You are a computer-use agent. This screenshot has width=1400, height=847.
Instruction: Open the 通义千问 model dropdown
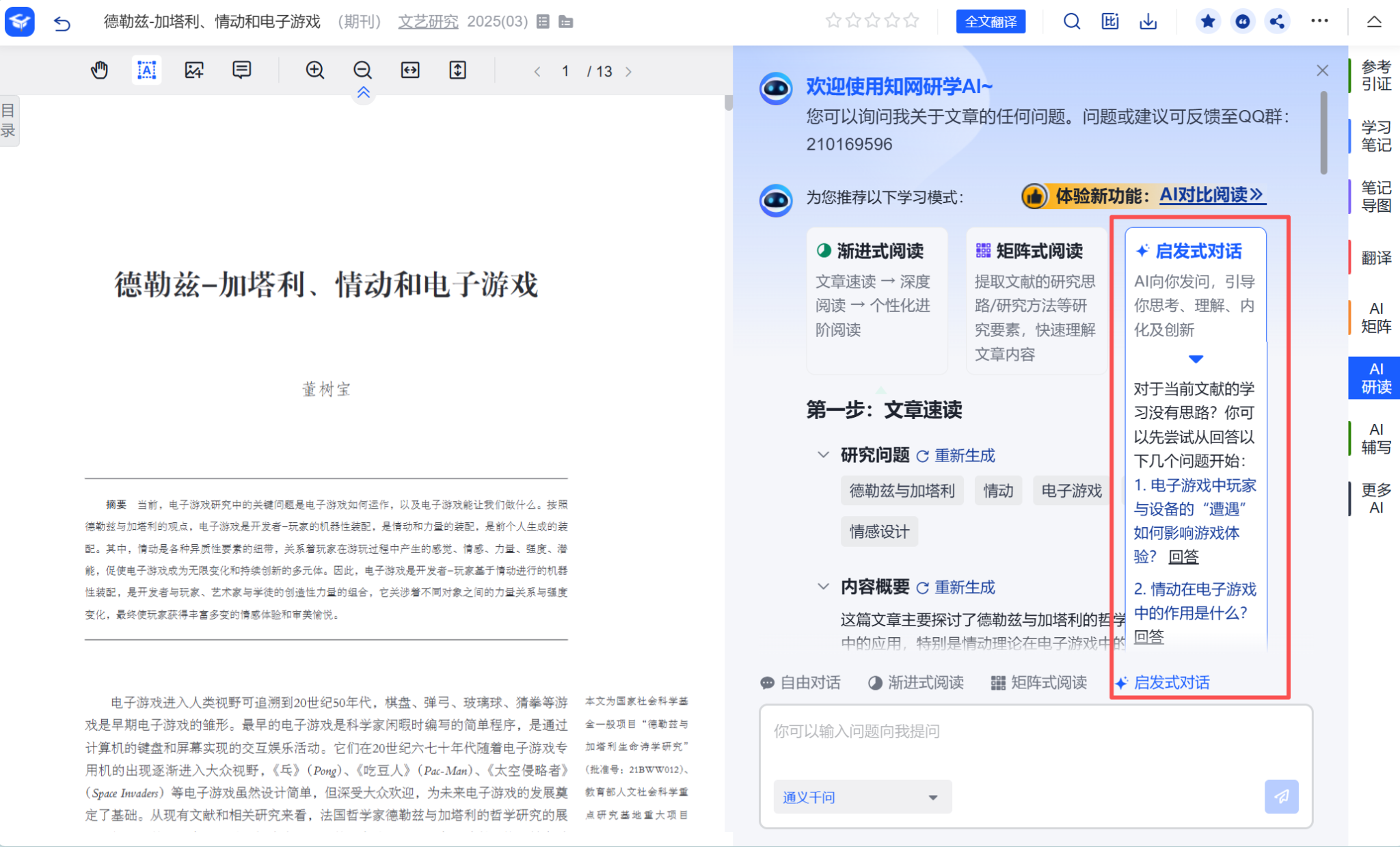(862, 797)
